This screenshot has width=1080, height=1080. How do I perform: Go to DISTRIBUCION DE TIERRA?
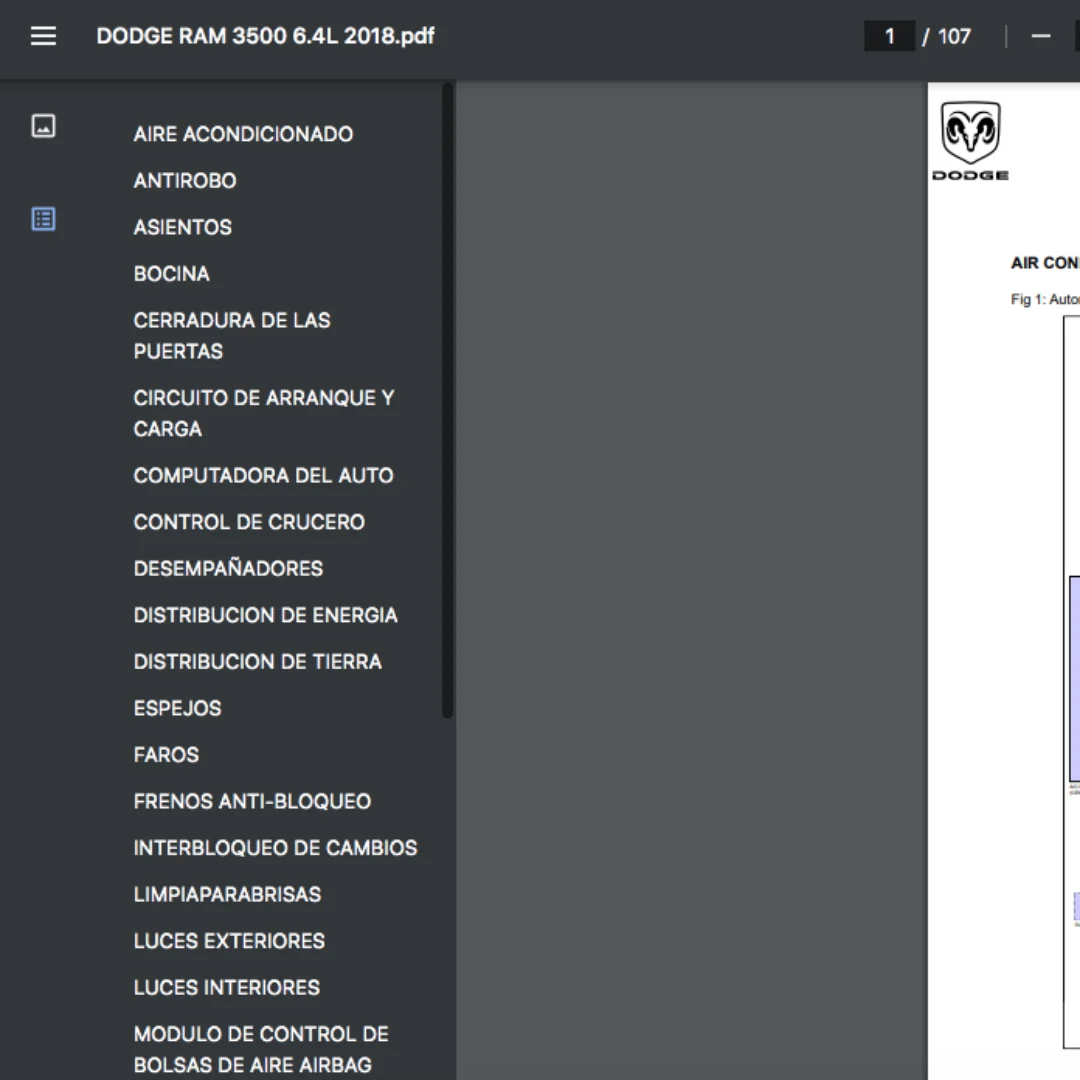click(x=258, y=661)
